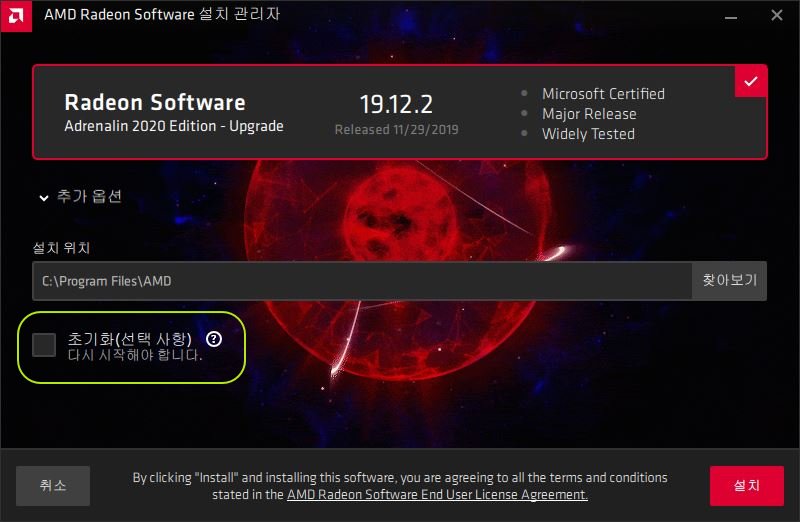This screenshot has height=522, width=800.
Task: Click the '설치 위치' label
Action: [62, 248]
